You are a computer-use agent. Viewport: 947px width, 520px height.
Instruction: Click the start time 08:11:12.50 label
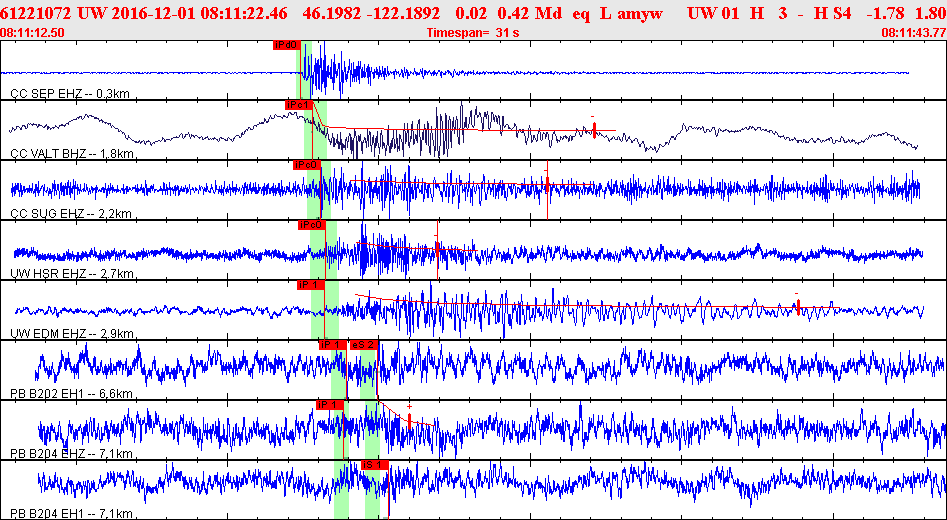click(x=33, y=33)
